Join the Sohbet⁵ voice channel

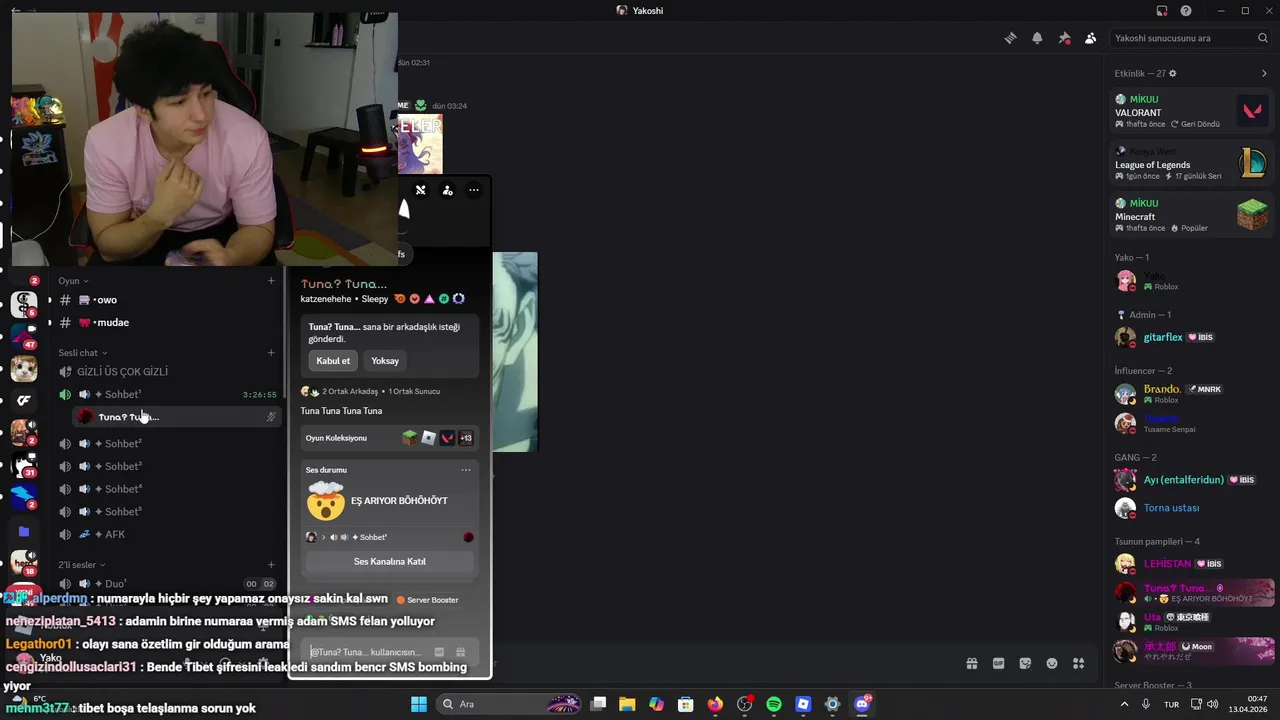tap(167, 512)
